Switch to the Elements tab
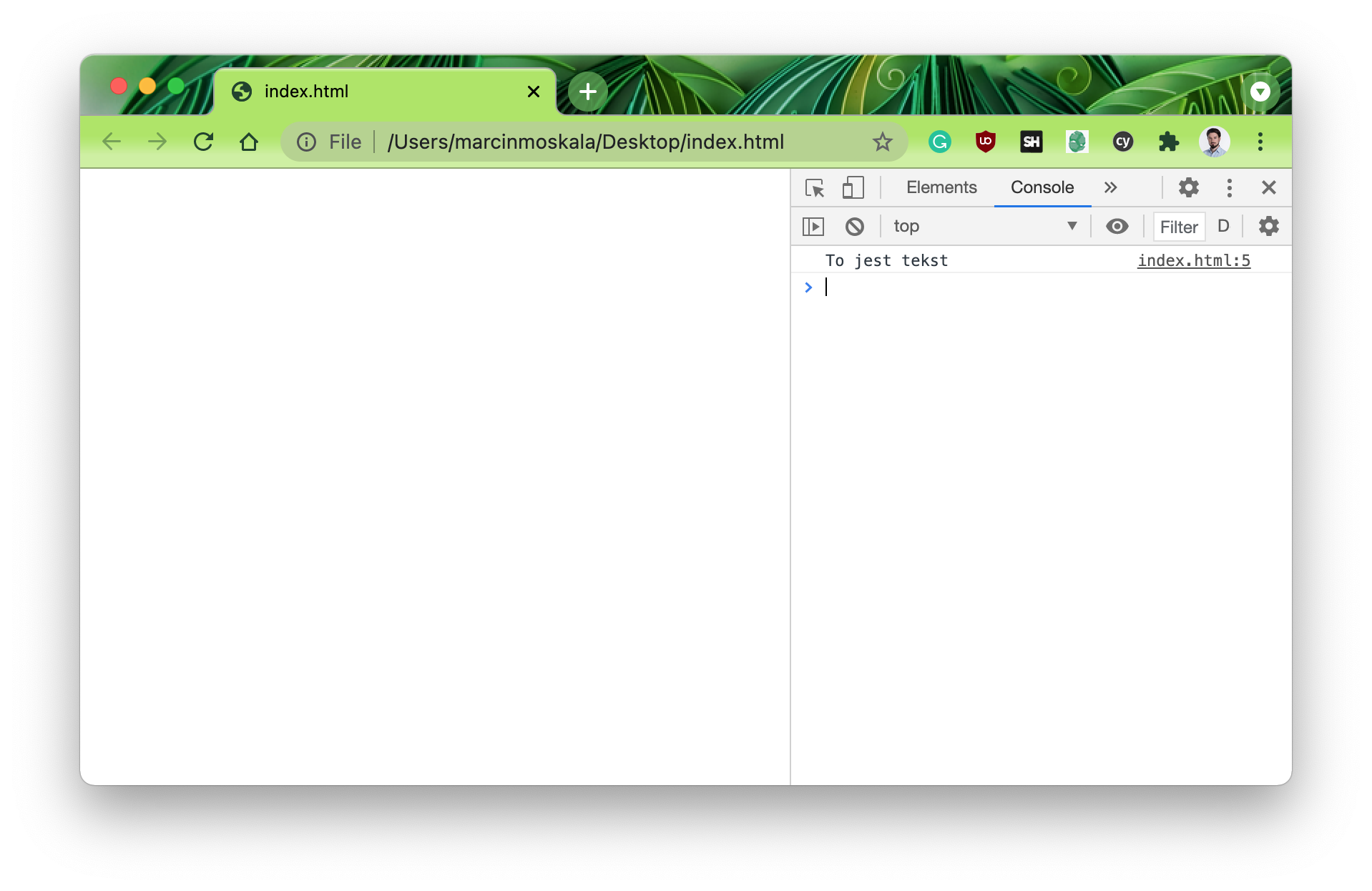Screen dimensions: 1372x891 (x=941, y=188)
